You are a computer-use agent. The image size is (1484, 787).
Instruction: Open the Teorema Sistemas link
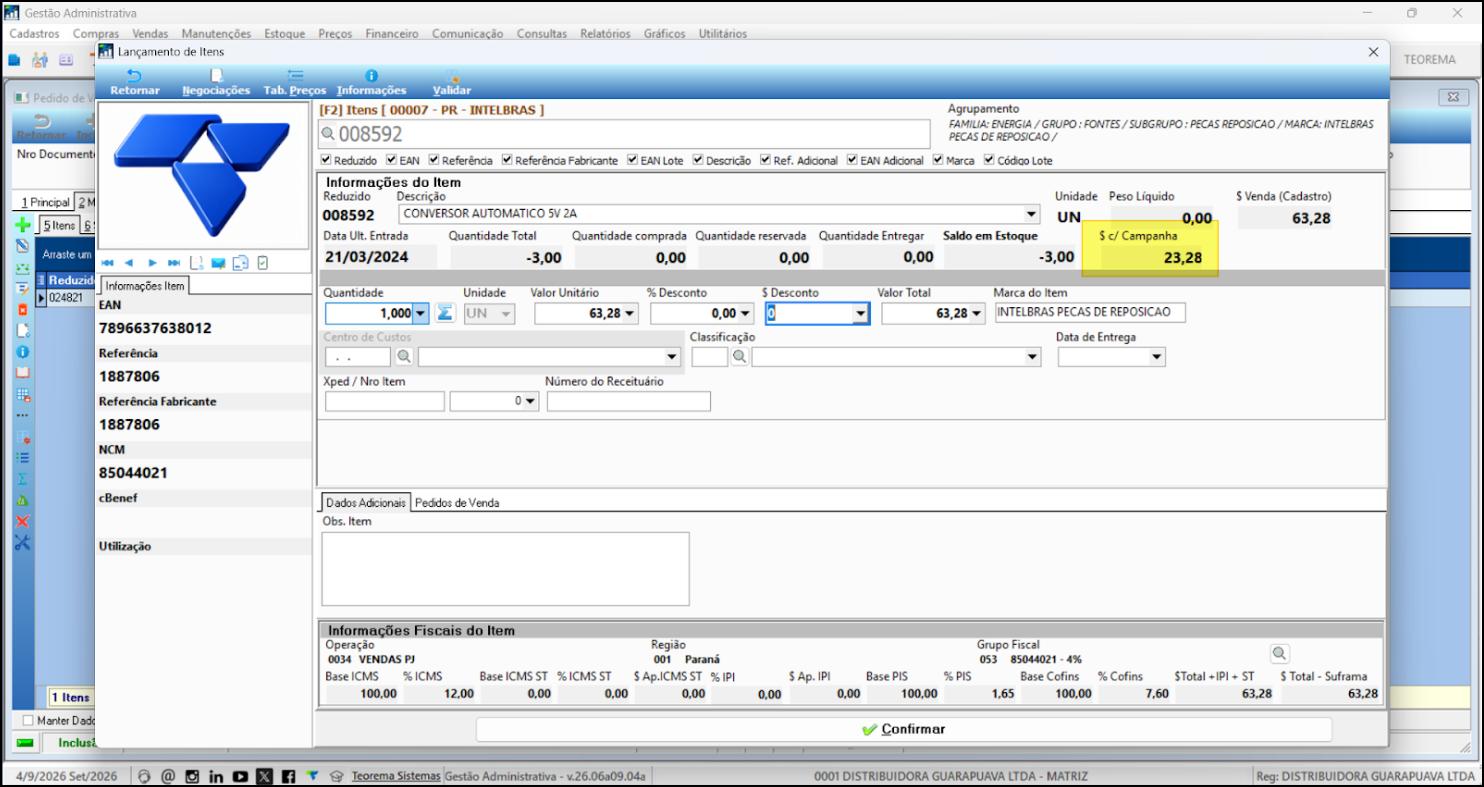[396, 776]
